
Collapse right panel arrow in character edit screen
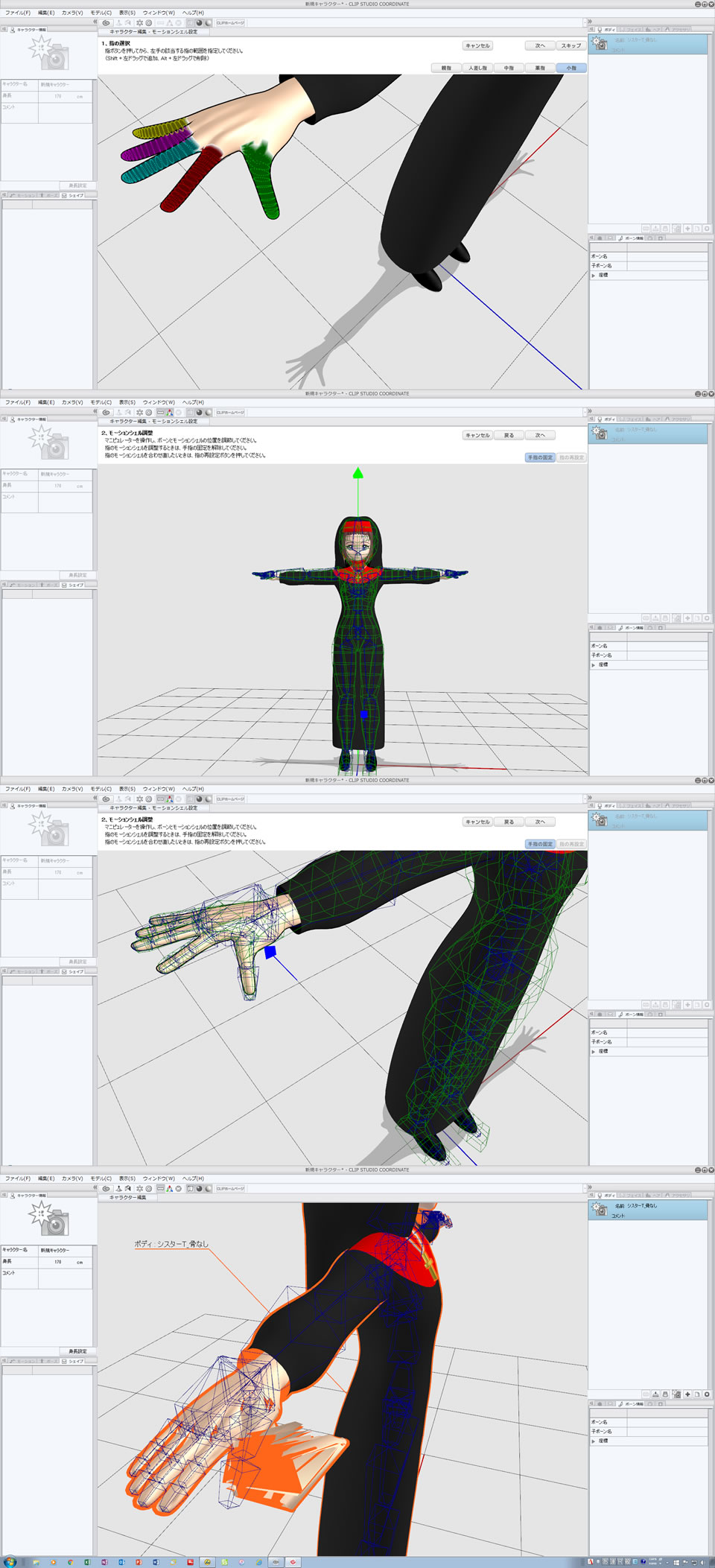(x=590, y=1188)
